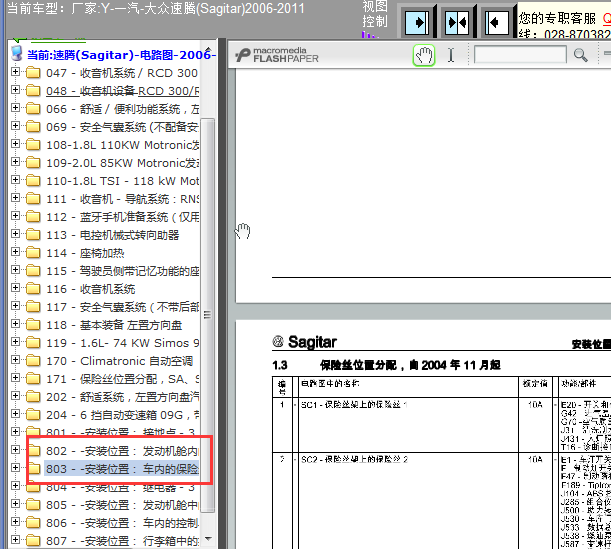
Task: Select the FlashPaper hand pan tool
Action: point(424,55)
